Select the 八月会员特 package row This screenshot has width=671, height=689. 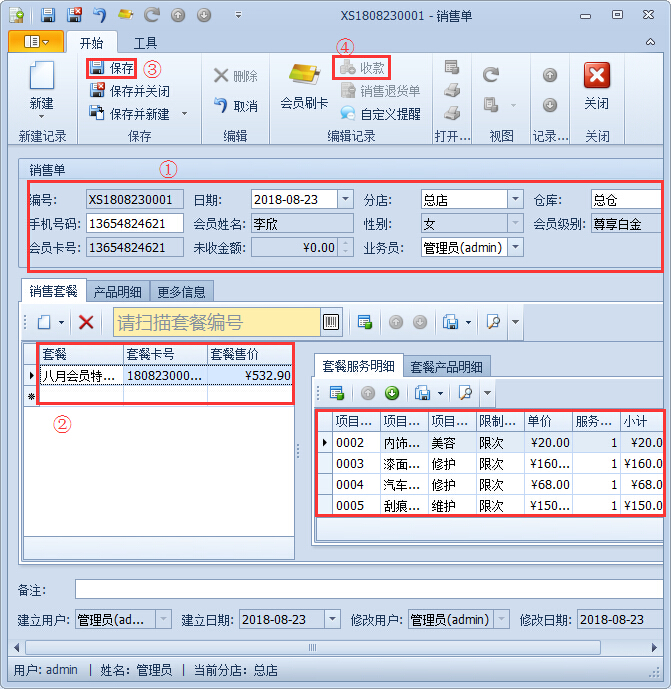coord(80,376)
